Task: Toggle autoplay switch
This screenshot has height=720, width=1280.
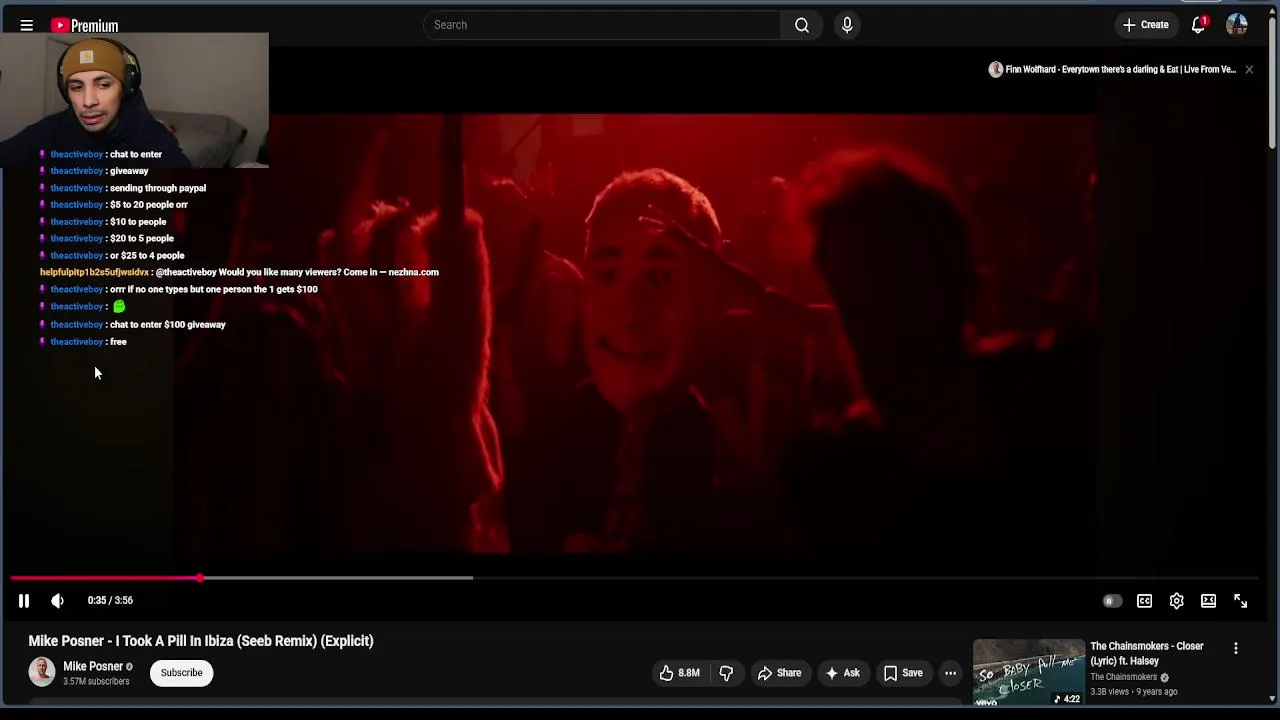Action: [x=1111, y=601]
